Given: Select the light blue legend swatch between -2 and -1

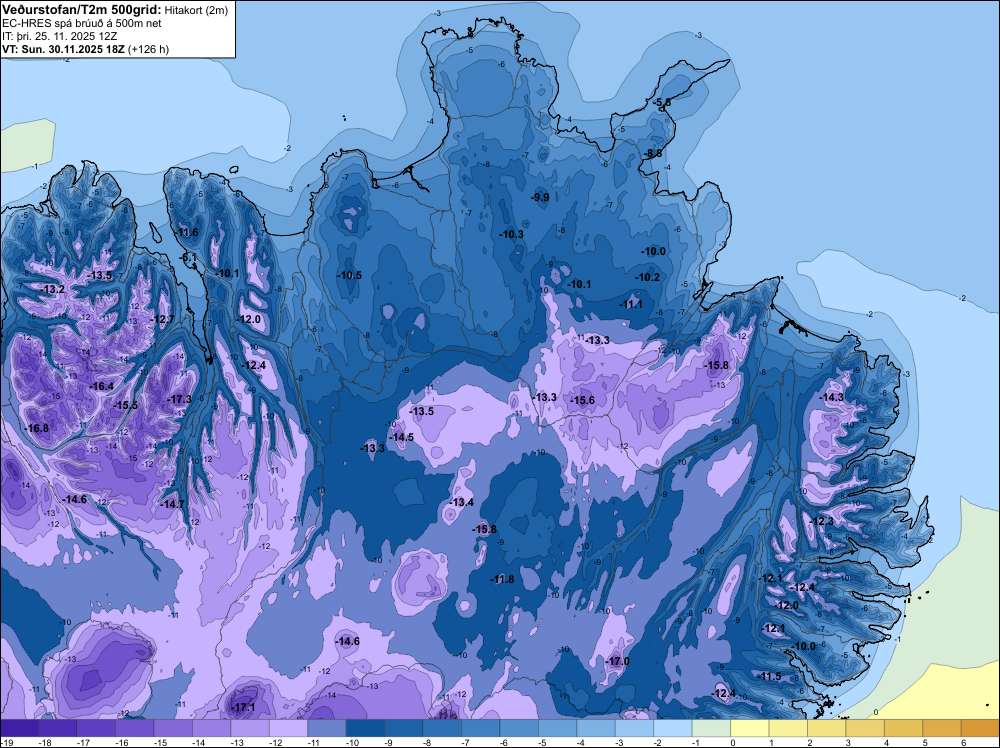Looking at the screenshot, I should point(673,728).
